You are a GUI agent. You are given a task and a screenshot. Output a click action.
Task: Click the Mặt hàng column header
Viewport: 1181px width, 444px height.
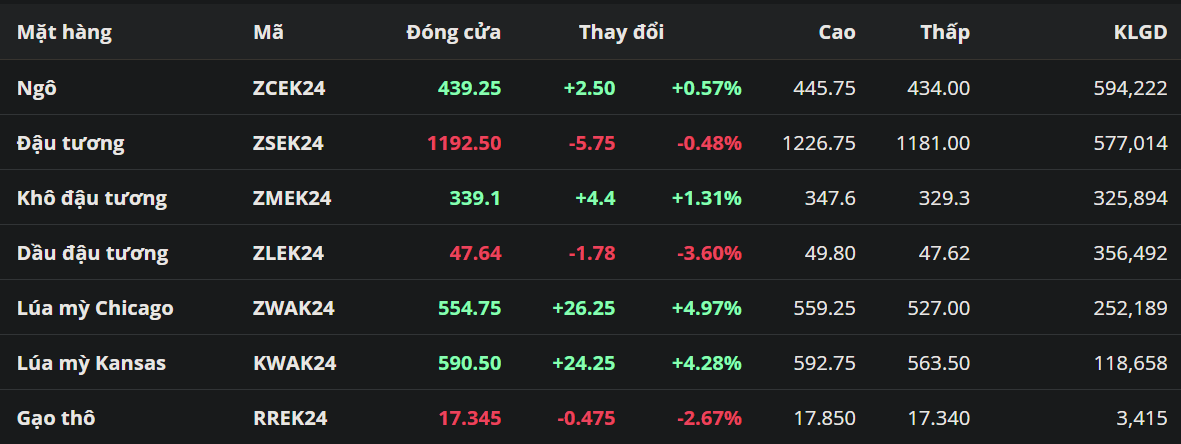pyautogui.click(x=64, y=32)
